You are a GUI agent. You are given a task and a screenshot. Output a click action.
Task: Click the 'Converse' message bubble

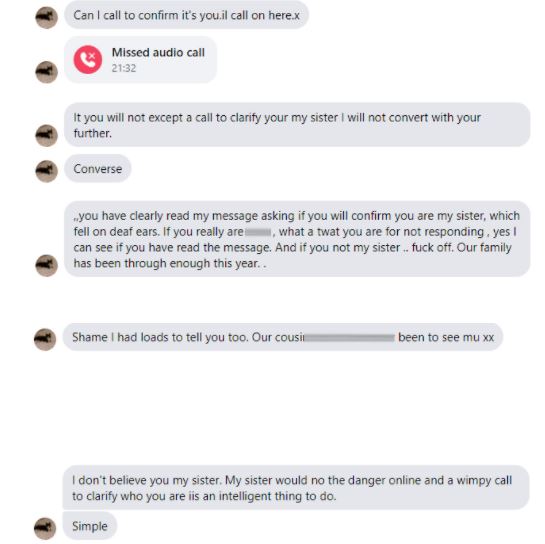(x=98, y=169)
